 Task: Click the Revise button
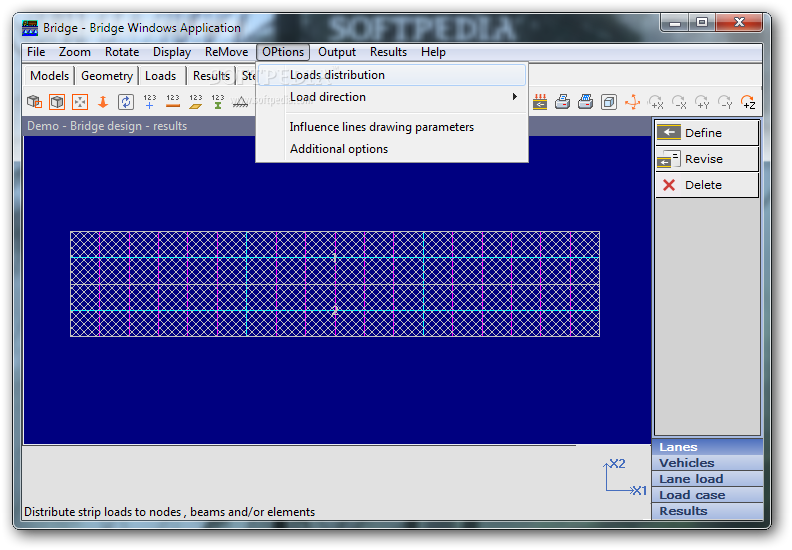click(x=707, y=159)
